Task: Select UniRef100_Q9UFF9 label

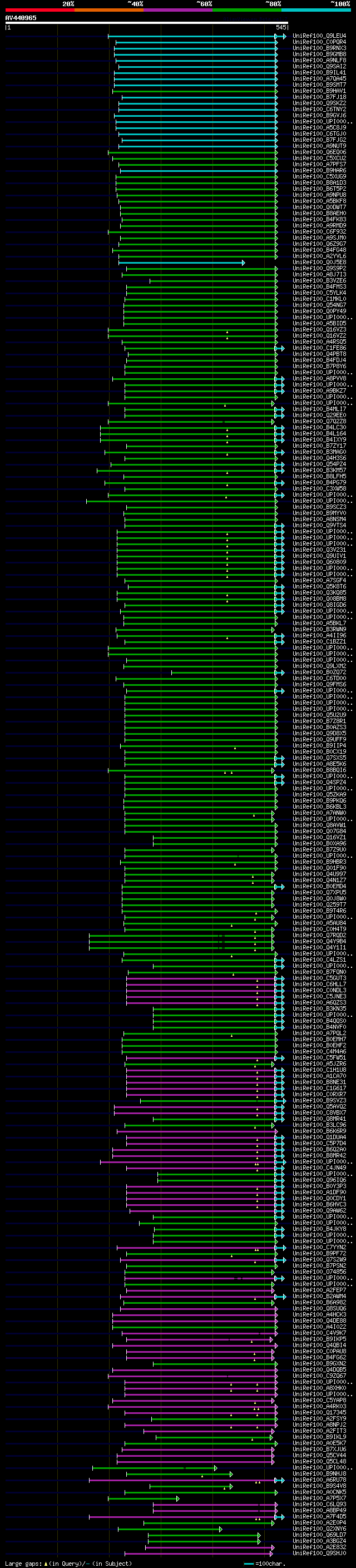Action: click(x=319, y=740)
